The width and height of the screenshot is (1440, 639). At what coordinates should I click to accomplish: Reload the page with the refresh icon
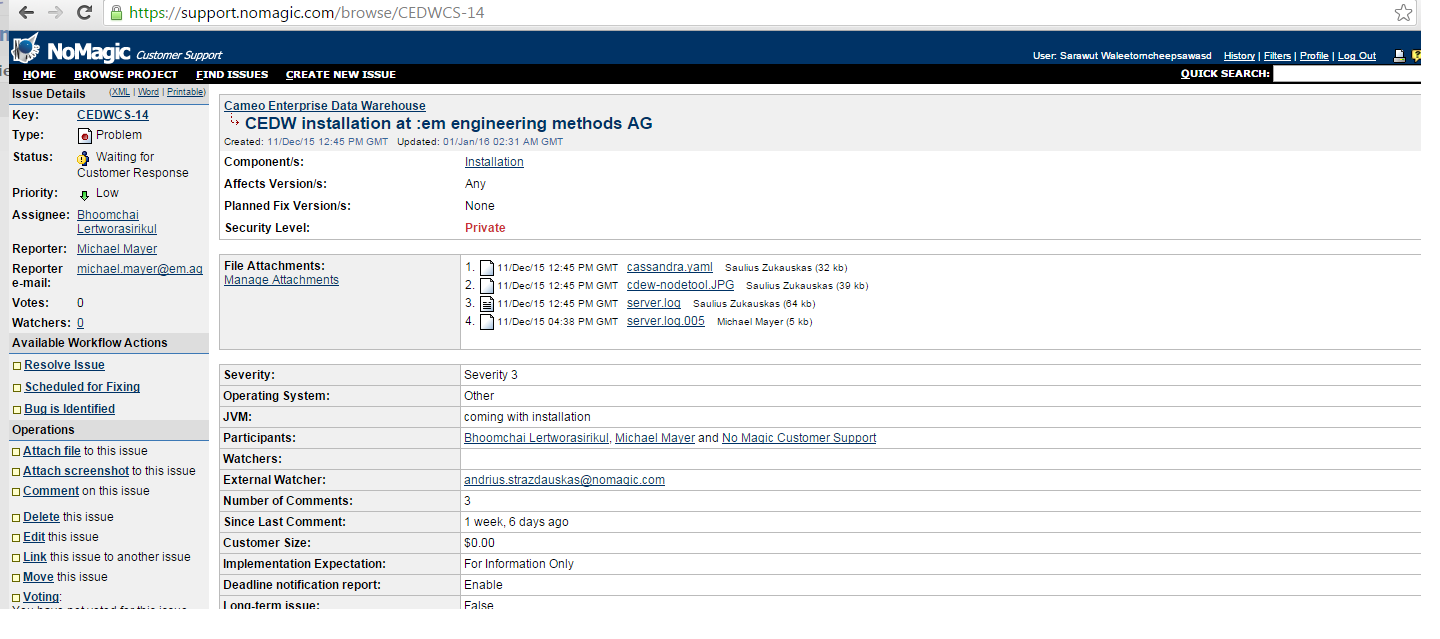click(85, 13)
